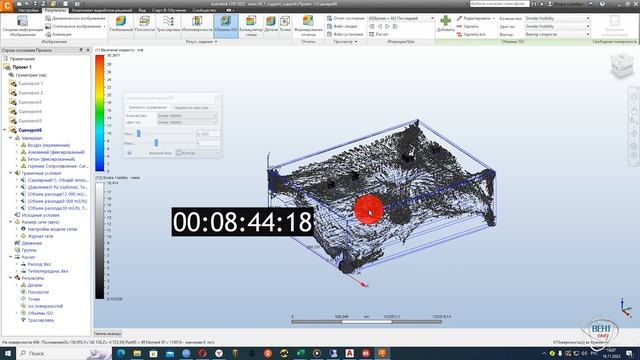Click the Анимация button

(58, 34)
